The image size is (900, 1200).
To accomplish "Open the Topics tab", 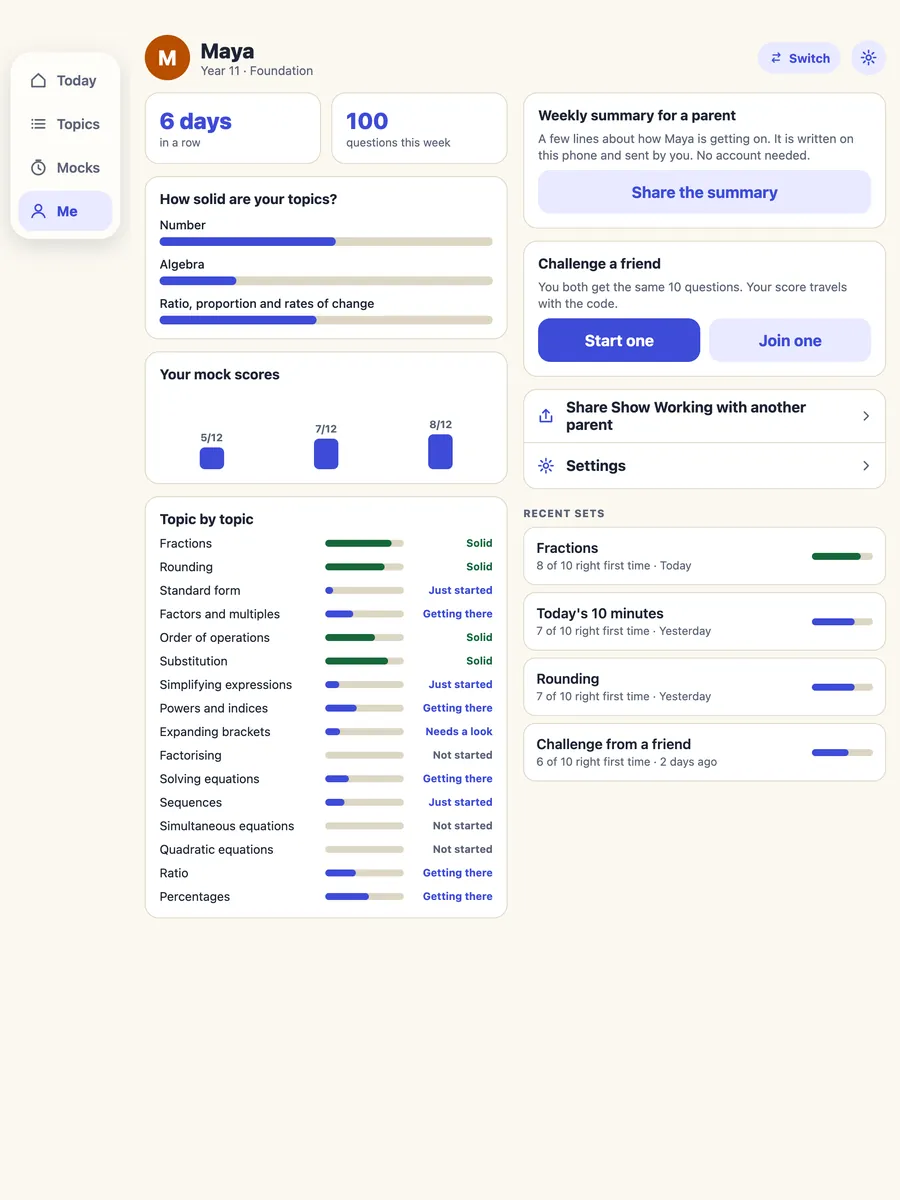I will coord(65,124).
